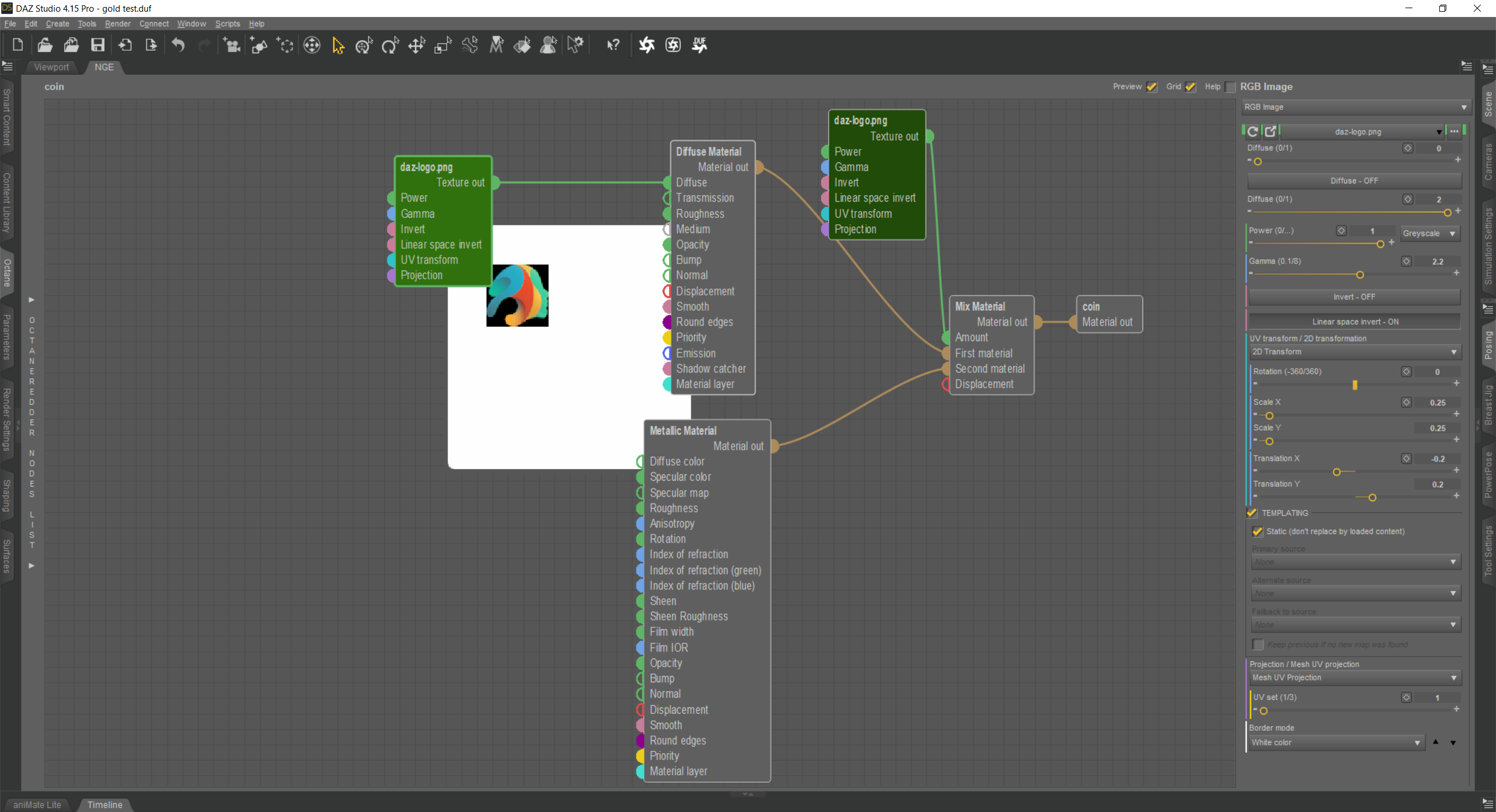Click the Linear space invert - ON button
1496x812 pixels.
pos(1354,322)
